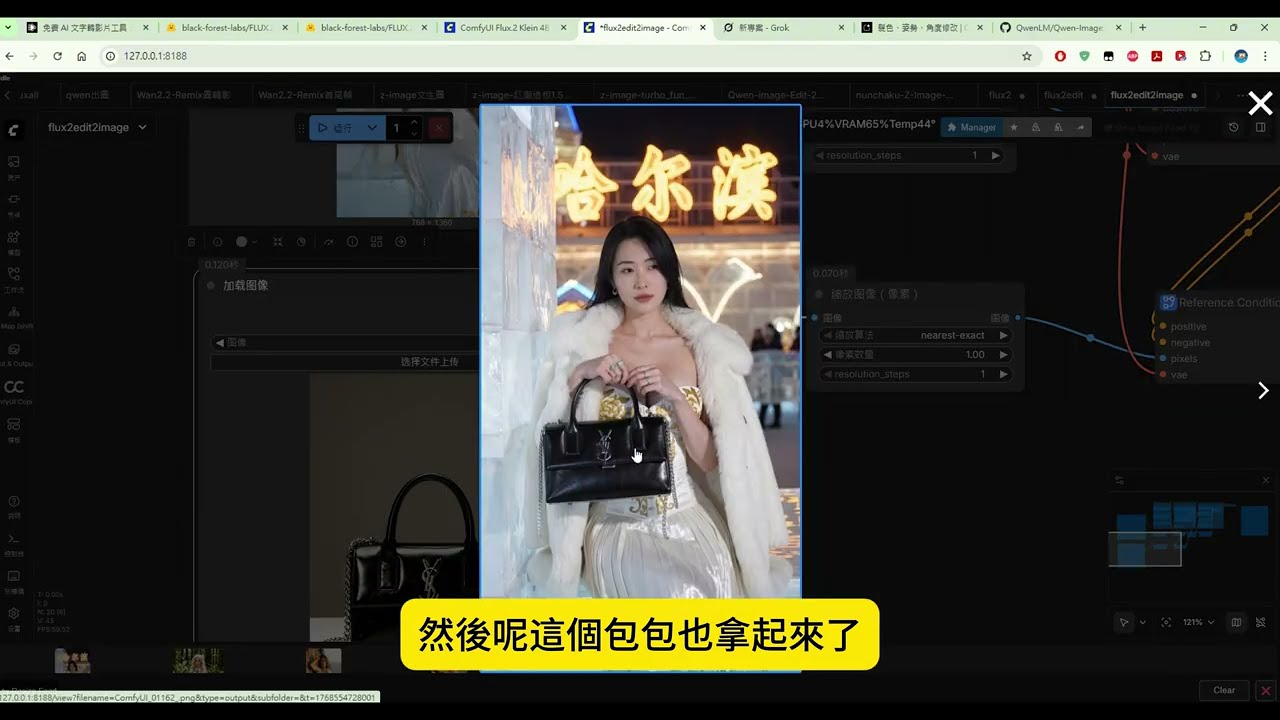
Task: Cancel the current run with red X
Action: 438,128
